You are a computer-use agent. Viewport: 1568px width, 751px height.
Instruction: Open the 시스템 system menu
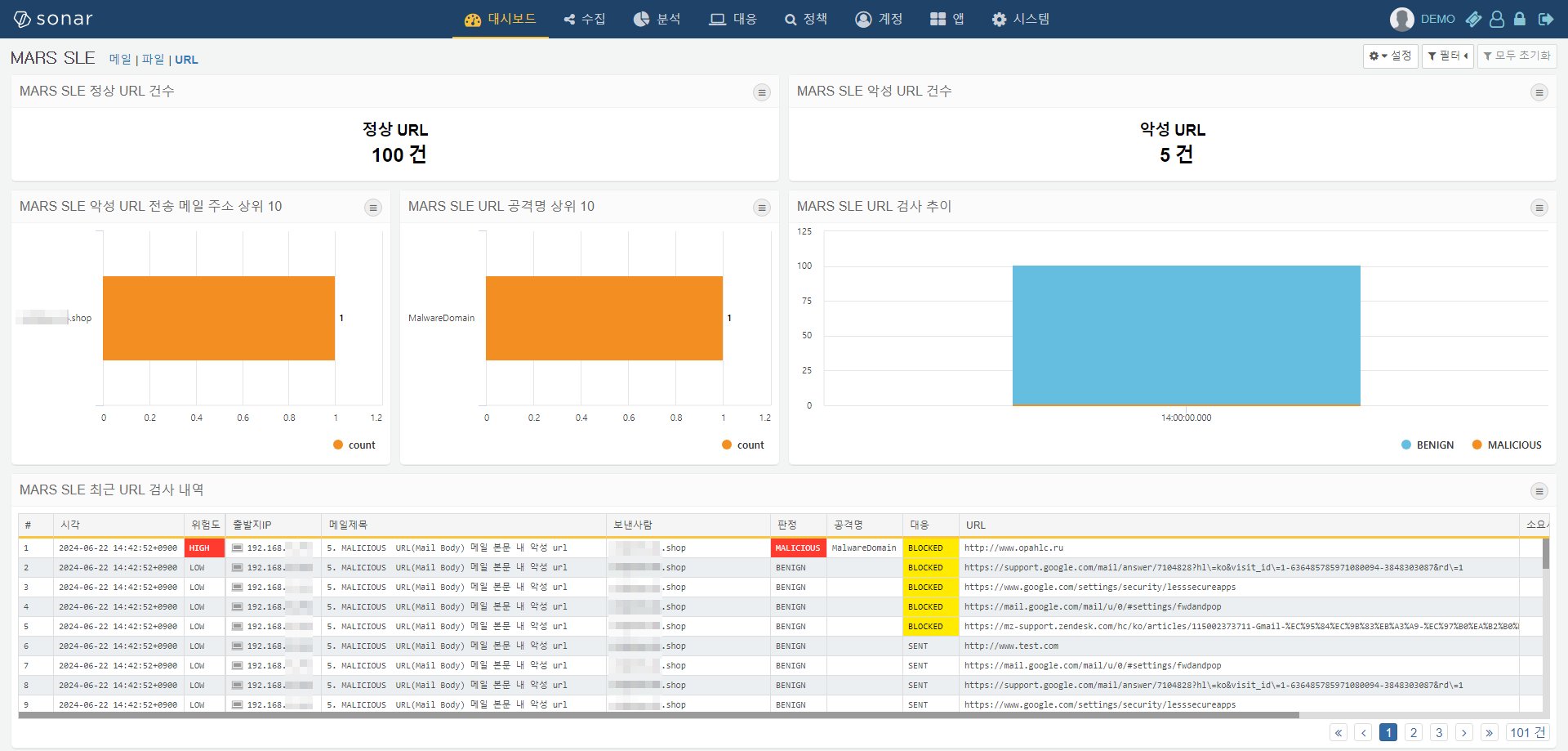(x=1021, y=19)
